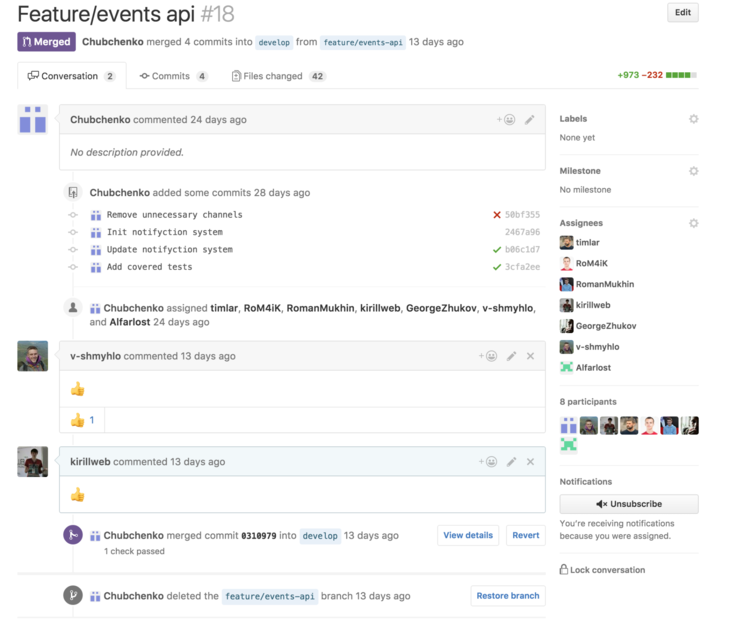Add reaction to kirillweb's comment

click(487, 462)
